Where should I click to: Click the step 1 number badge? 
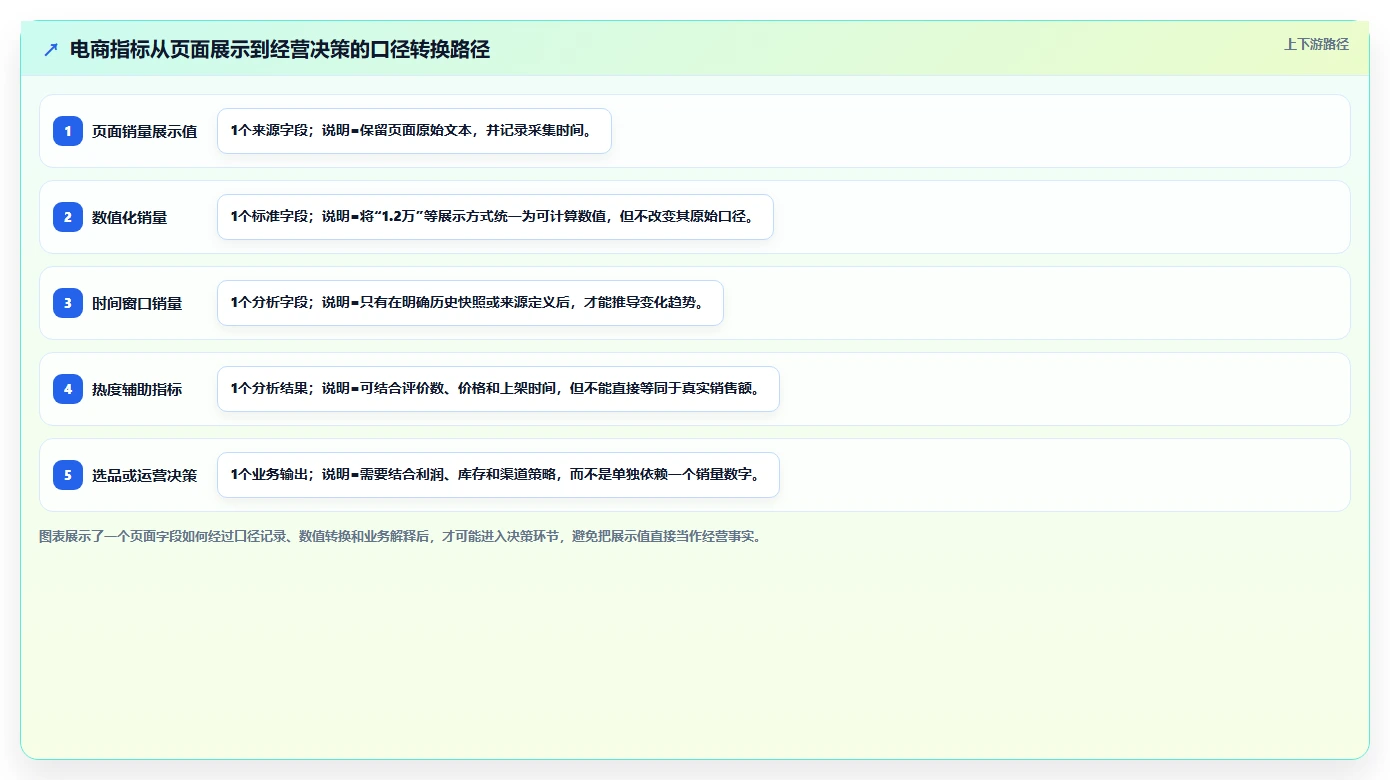pos(68,131)
